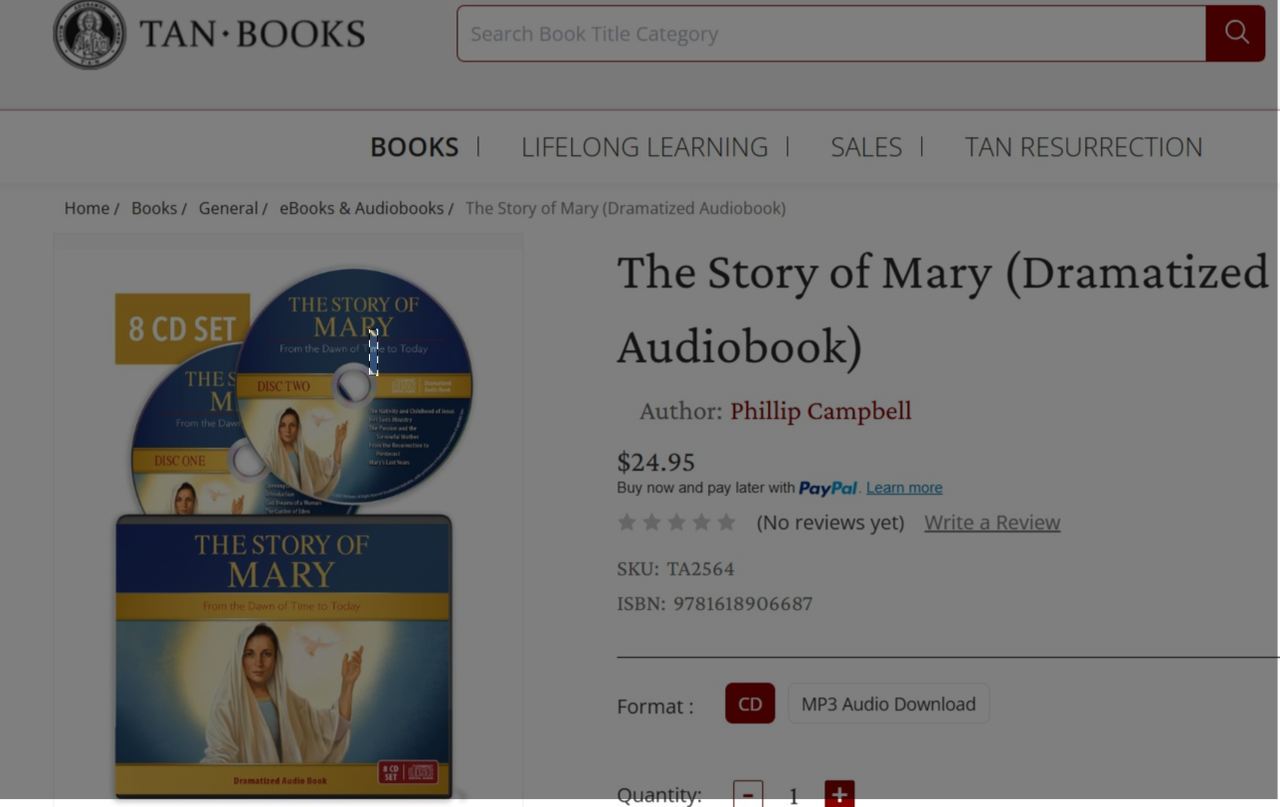Viewport: 1280px width, 807px height.
Task: Open the BOOKS menu
Action: click(x=414, y=147)
